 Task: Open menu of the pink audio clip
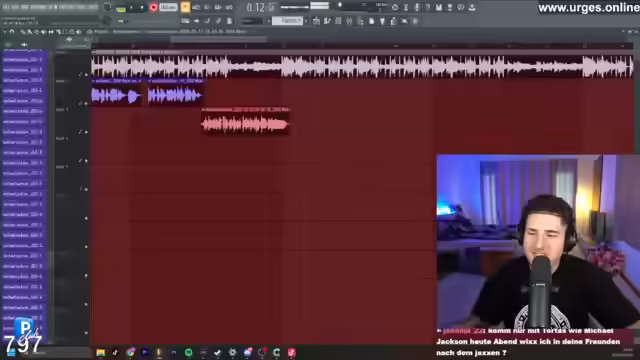tap(203, 109)
